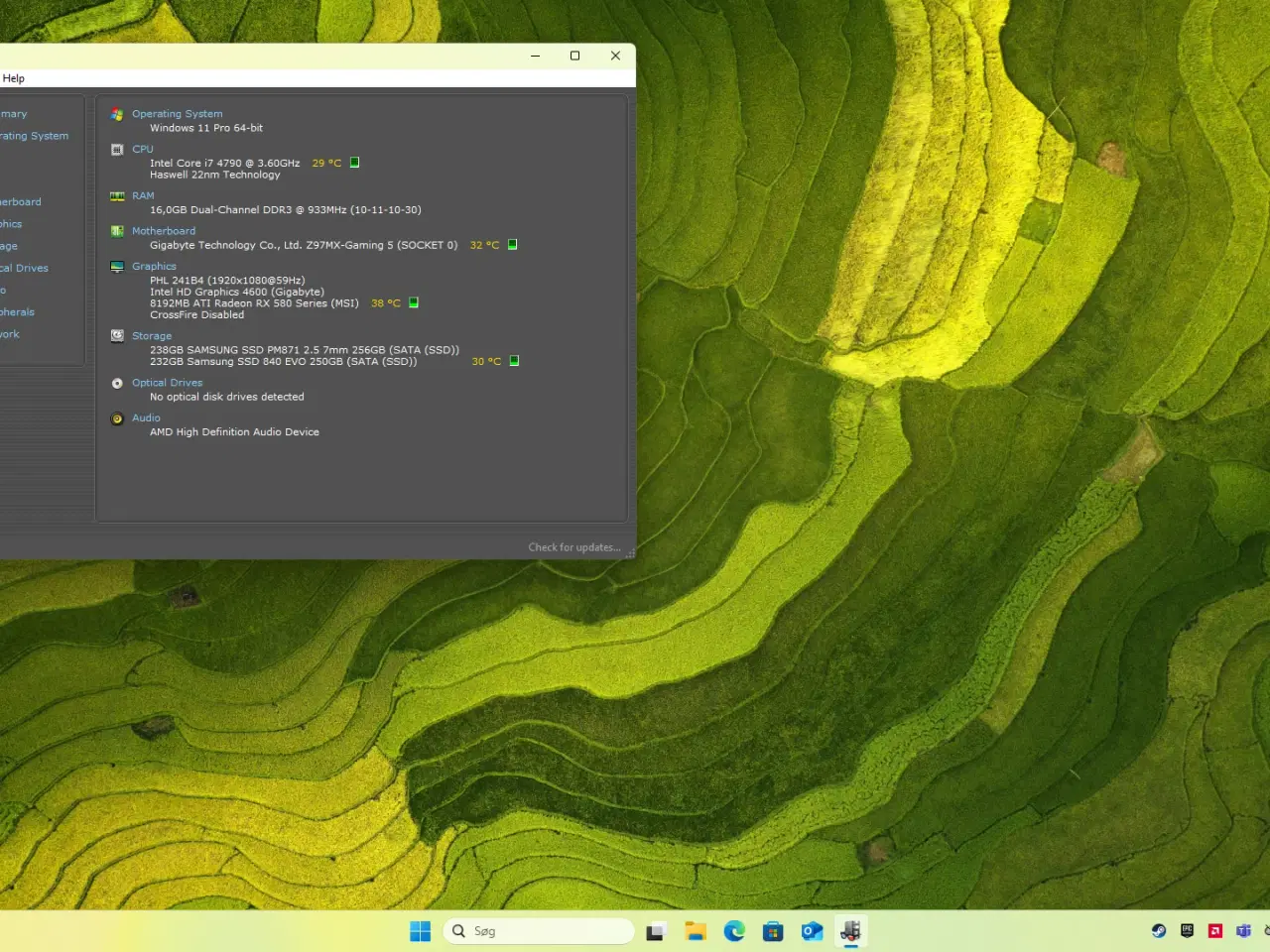This screenshot has height=952, width=1270.
Task: Click the Audio speaker icon
Action: click(117, 418)
